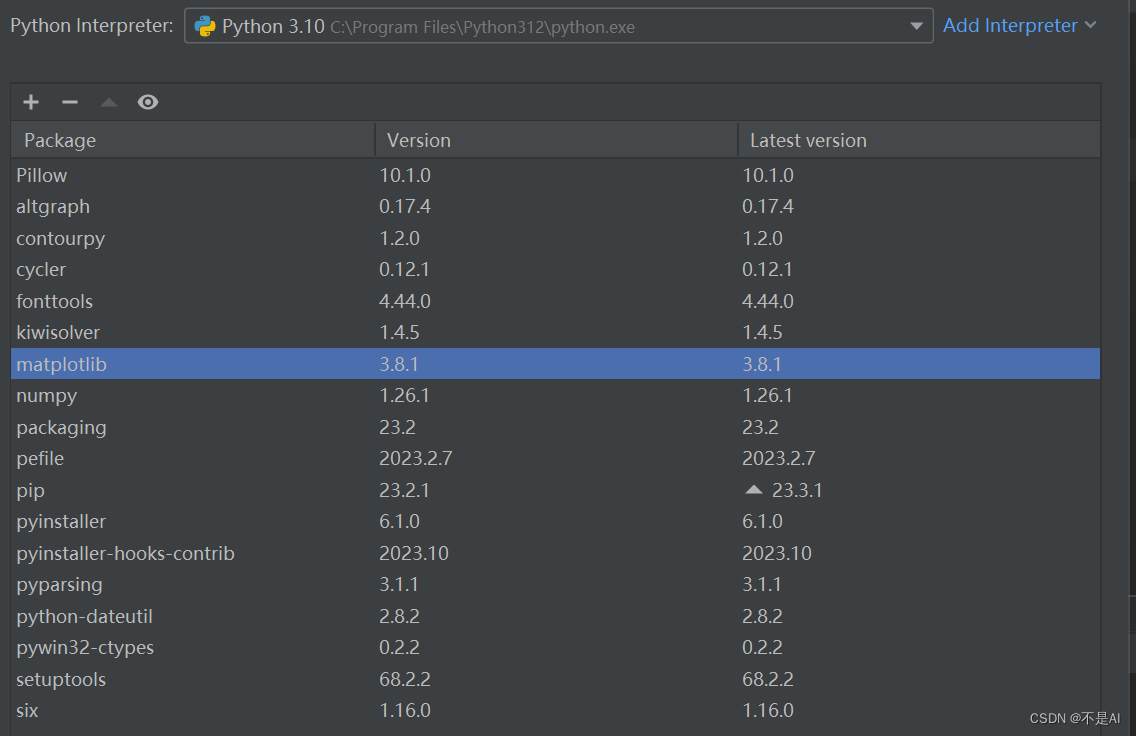Image resolution: width=1136 pixels, height=736 pixels.
Task: Select the numpy package row
Action: (46, 395)
